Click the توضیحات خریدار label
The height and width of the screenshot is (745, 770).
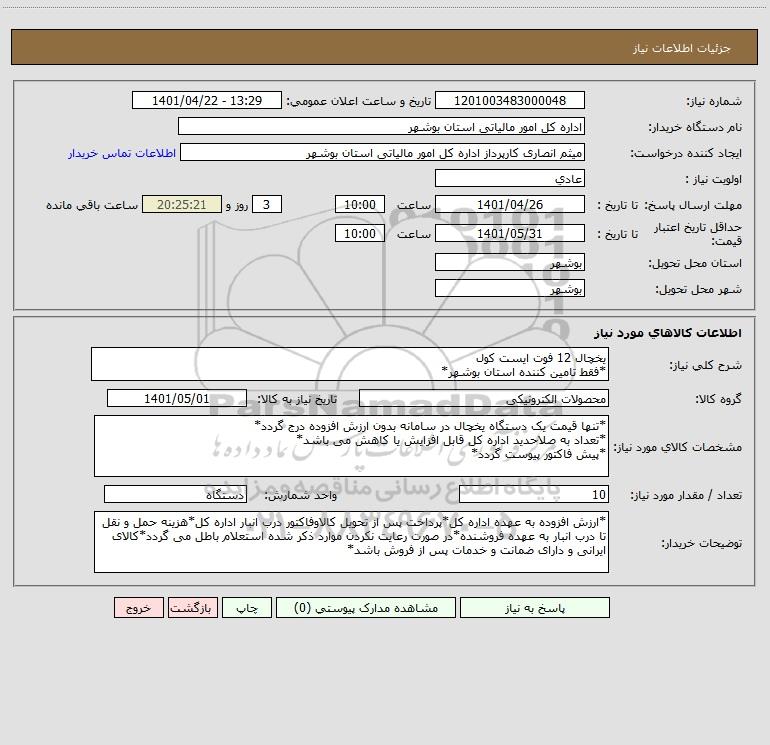(701, 544)
